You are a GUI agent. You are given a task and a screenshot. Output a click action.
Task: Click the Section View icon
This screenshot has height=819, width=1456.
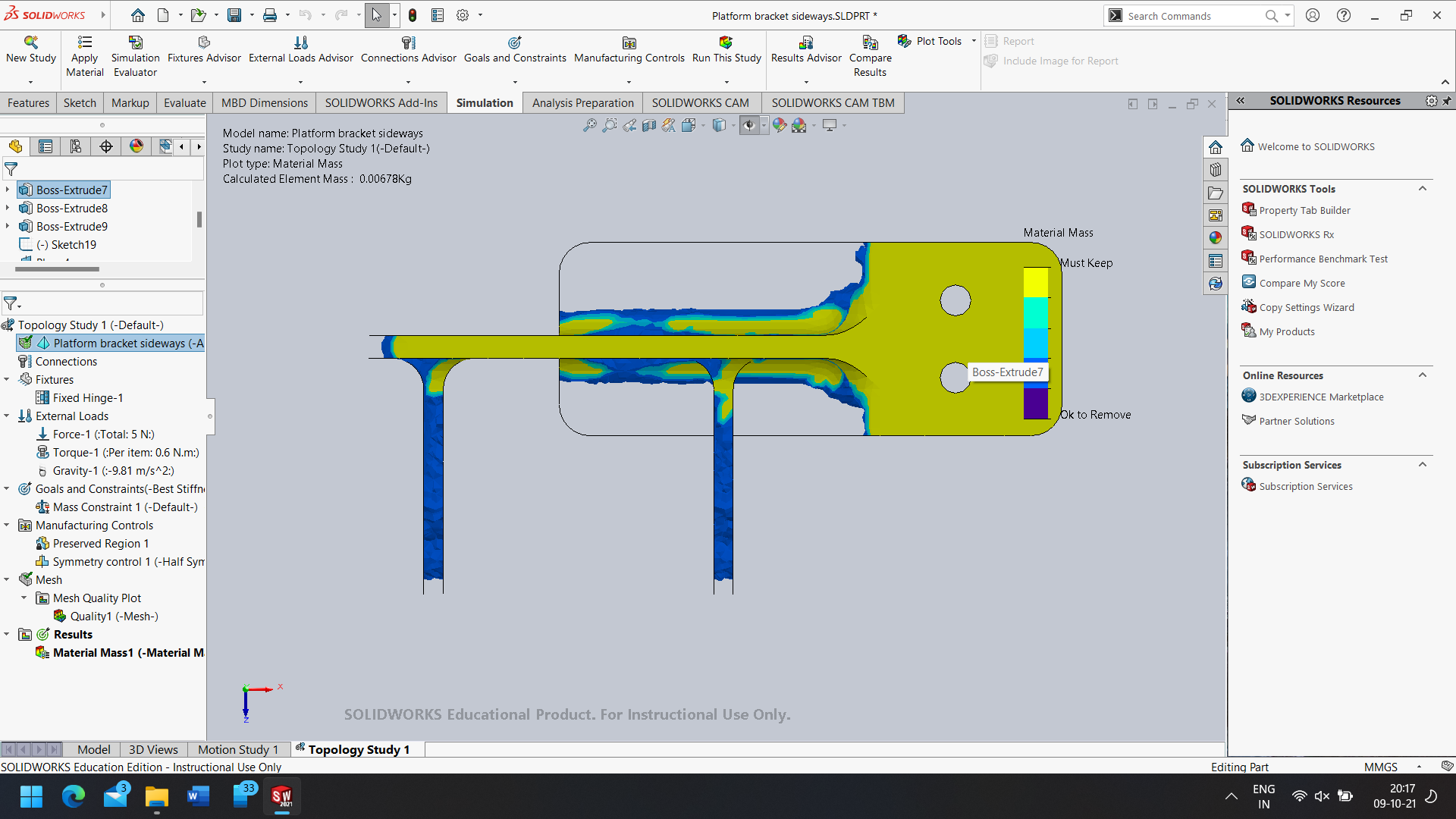click(x=649, y=125)
